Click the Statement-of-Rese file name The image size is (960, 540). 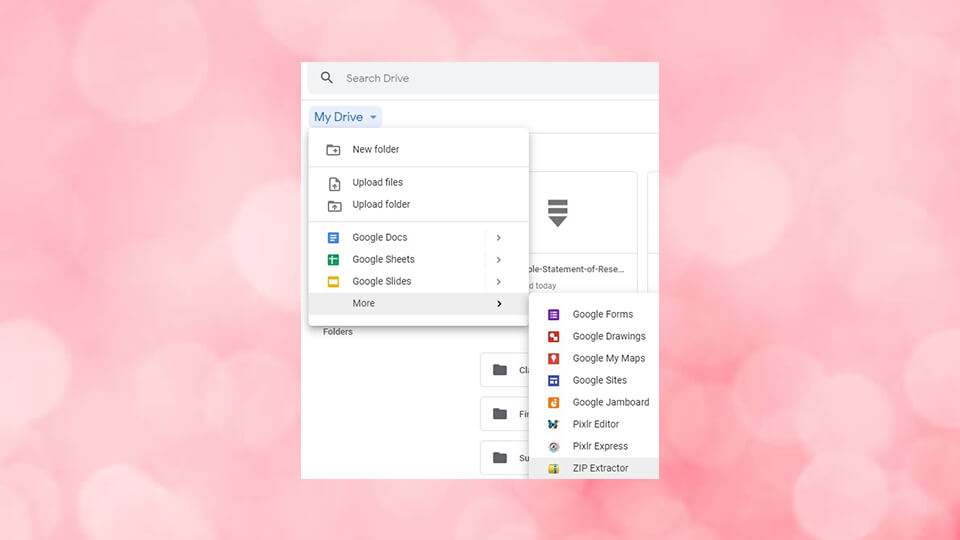(576, 269)
